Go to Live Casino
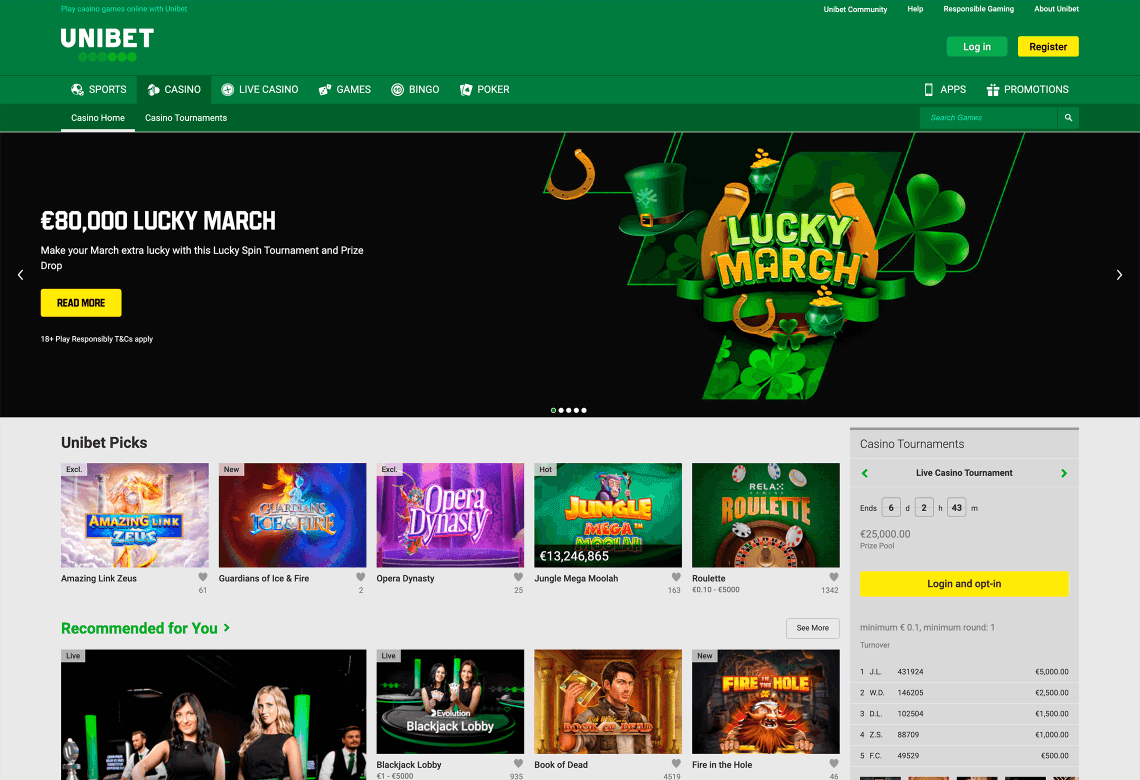This screenshot has height=780, width=1140. pos(260,89)
